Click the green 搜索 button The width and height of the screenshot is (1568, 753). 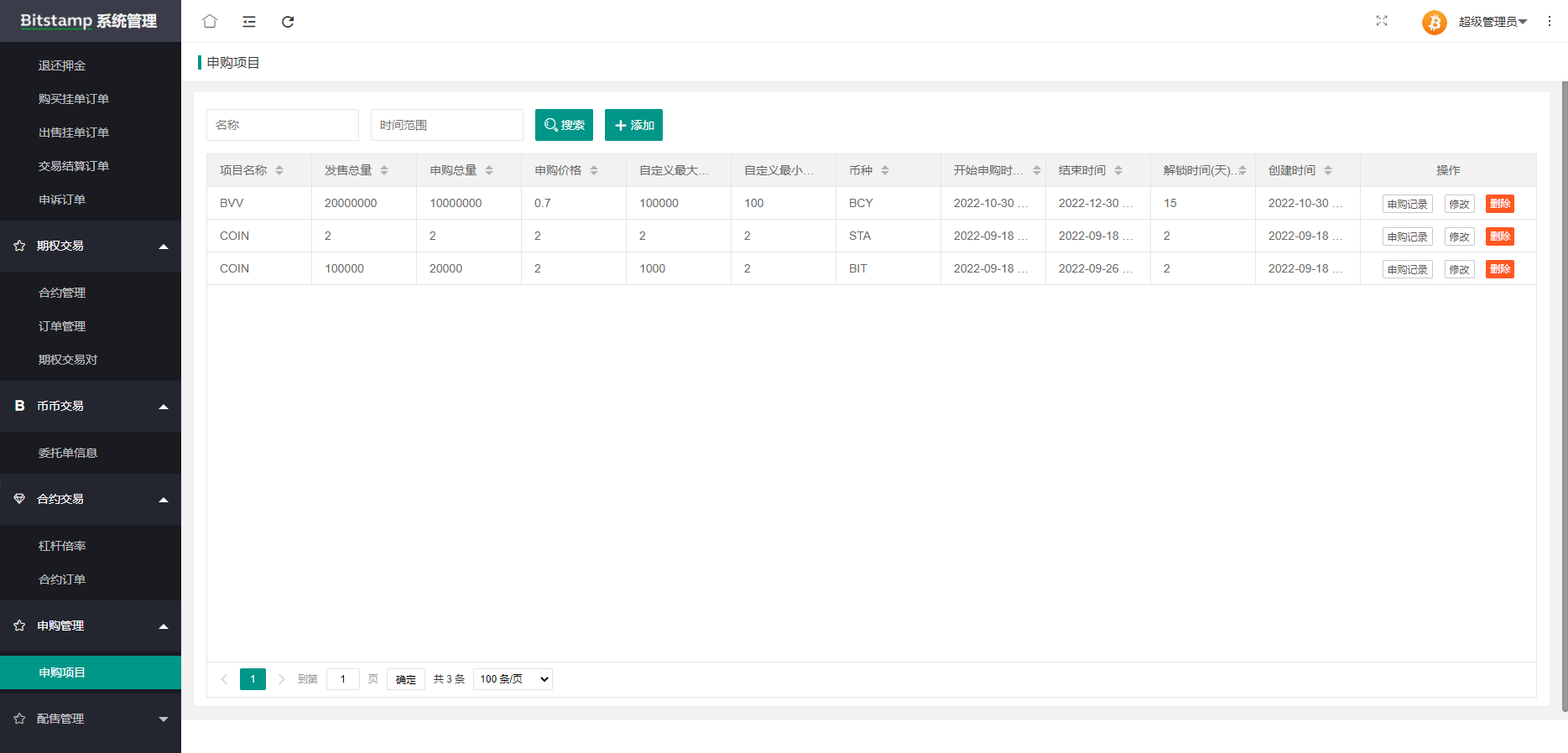(x=564, y=125)
